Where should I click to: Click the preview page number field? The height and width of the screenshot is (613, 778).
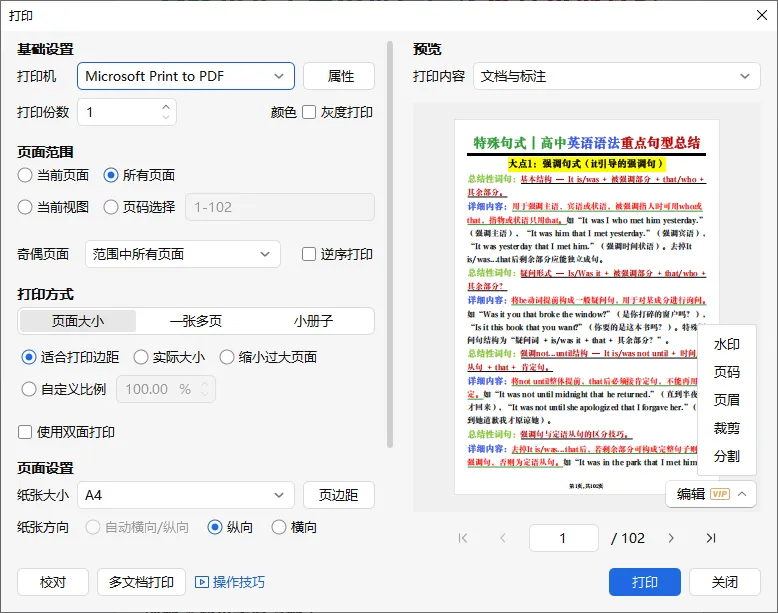pos(564,538)
